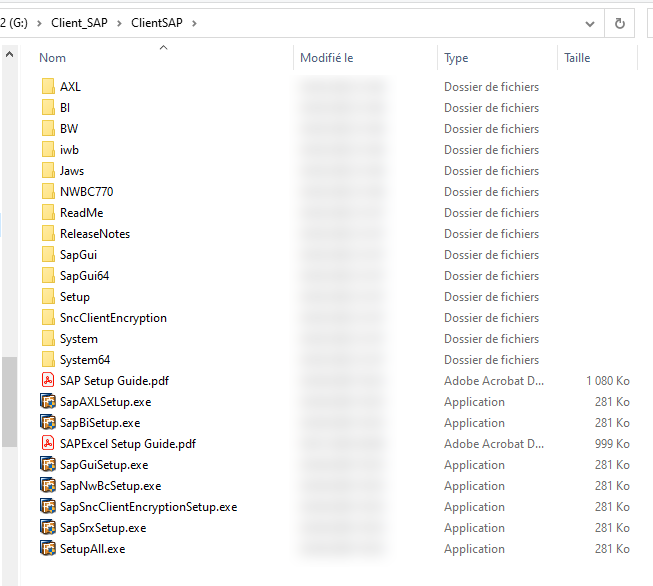This screenshot has height=586, width=653.
Task: Click the 1 080 Ko size value
Action: point(608,381)
